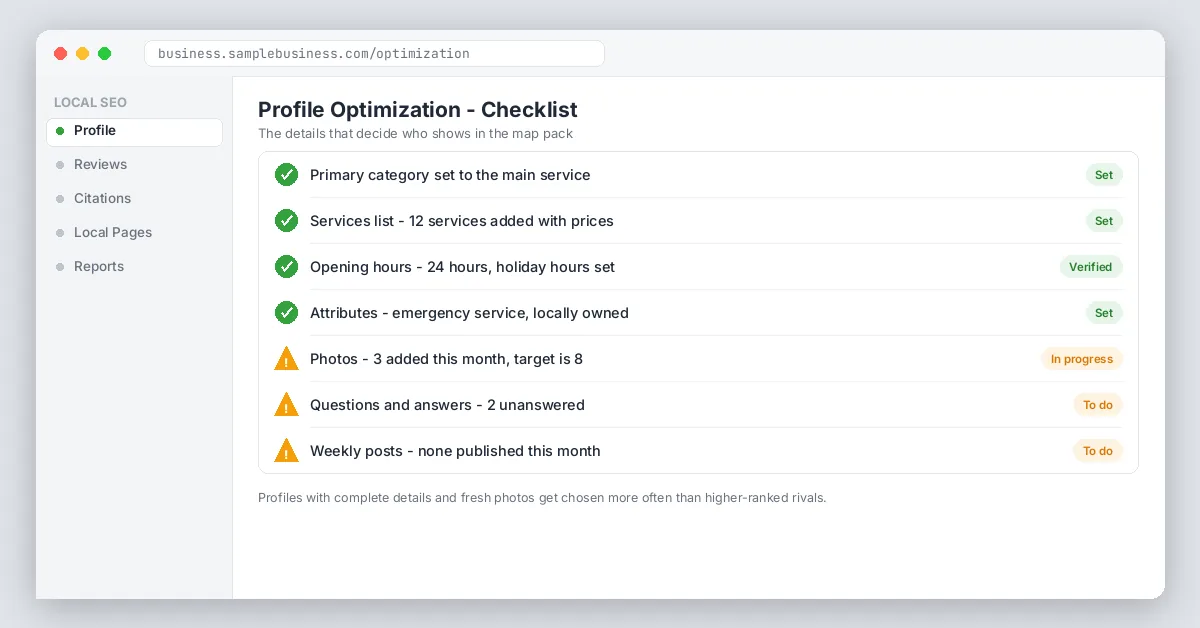Select 'Services list - 12 services added with prices'

coord(462,221)
